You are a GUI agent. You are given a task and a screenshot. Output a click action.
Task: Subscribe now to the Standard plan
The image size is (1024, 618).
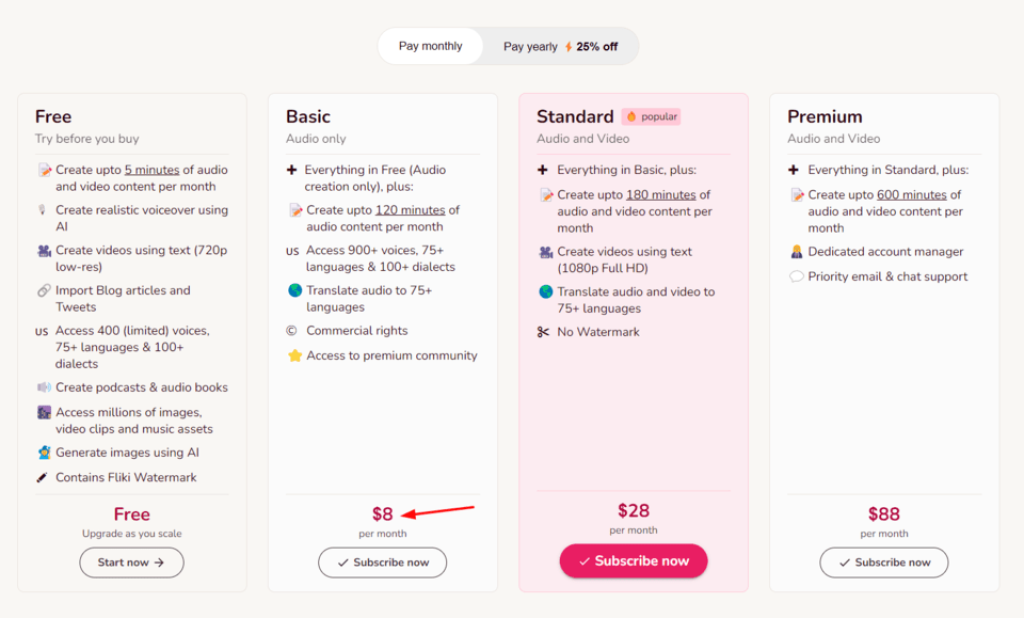point(633,561)
